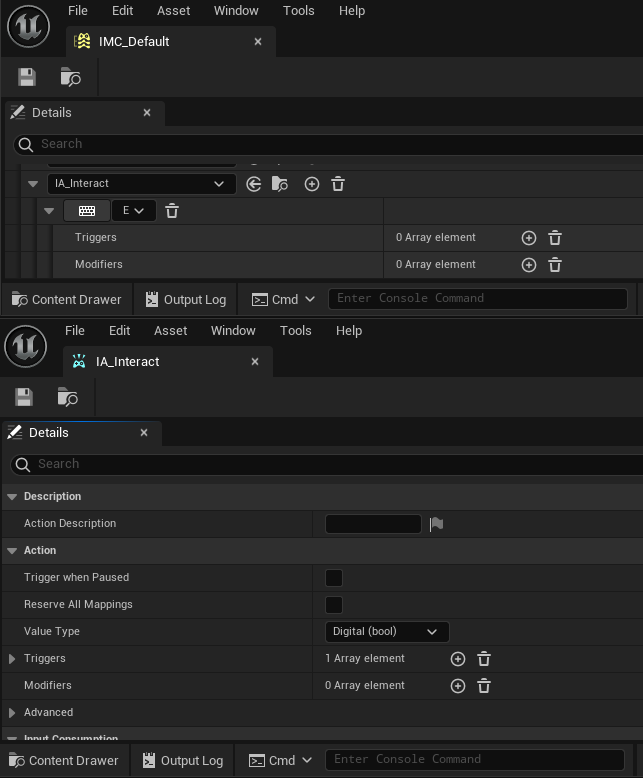Viewport: 643px width, 778px height.
Task: Clear Triggers array in IA_Interact details
Action: click(x=484, y=659)
